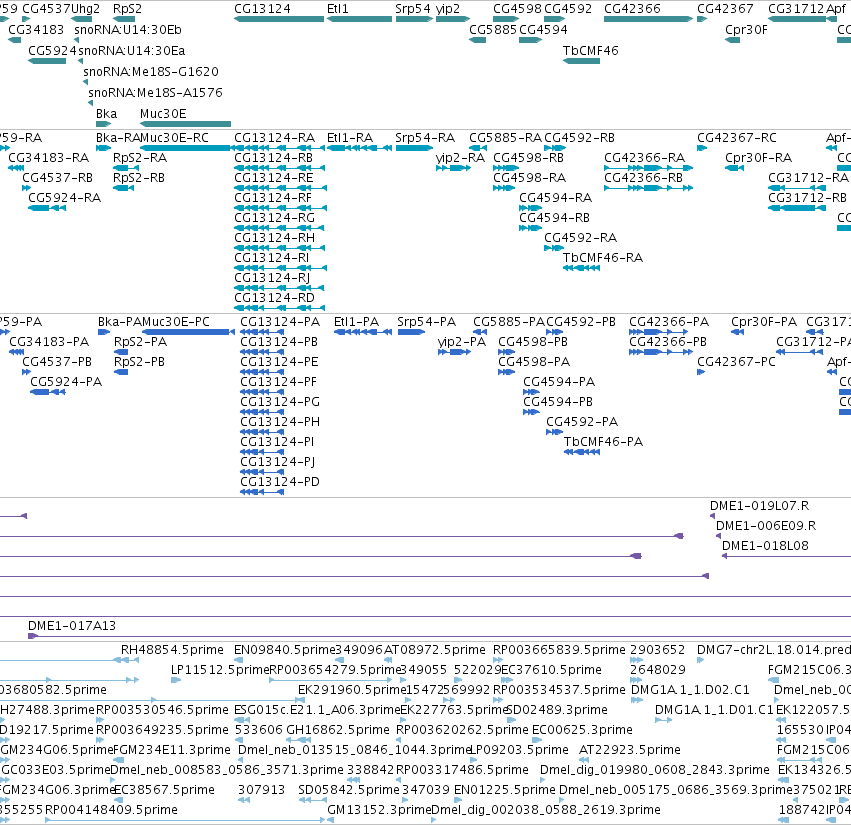The image size is (851, 825).
Task: Select BAC clone DME1-018L08
Action: (765, 546)
